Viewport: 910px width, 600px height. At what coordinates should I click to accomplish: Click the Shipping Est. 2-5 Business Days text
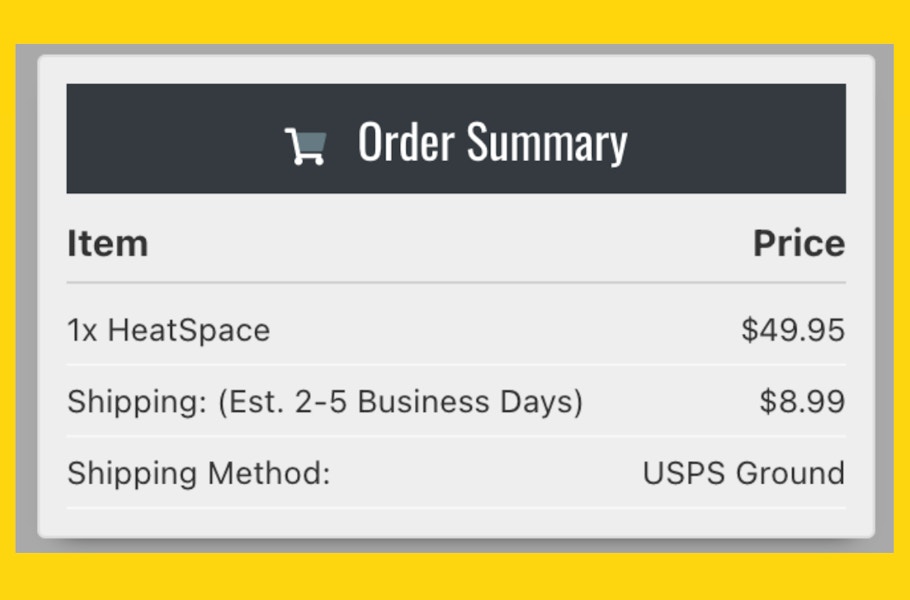[325, 402]
